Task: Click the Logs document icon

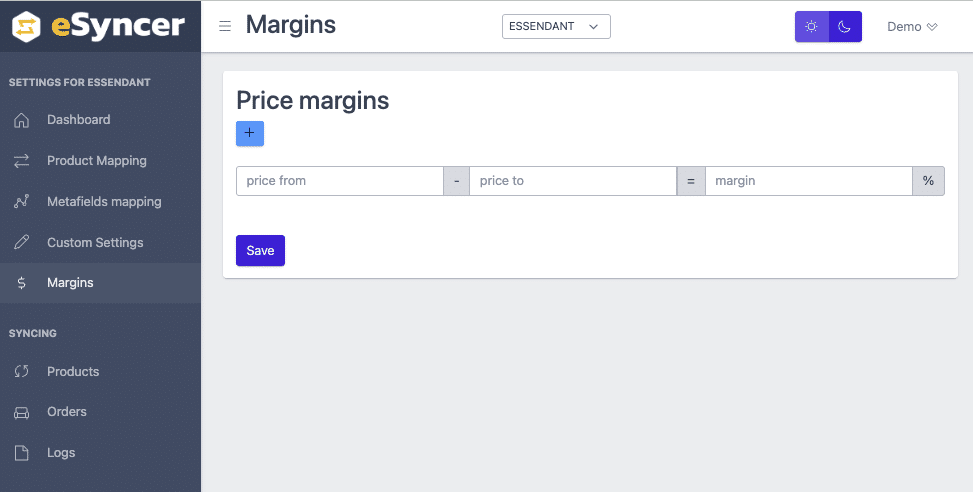Action: click(x=22, y=453)
